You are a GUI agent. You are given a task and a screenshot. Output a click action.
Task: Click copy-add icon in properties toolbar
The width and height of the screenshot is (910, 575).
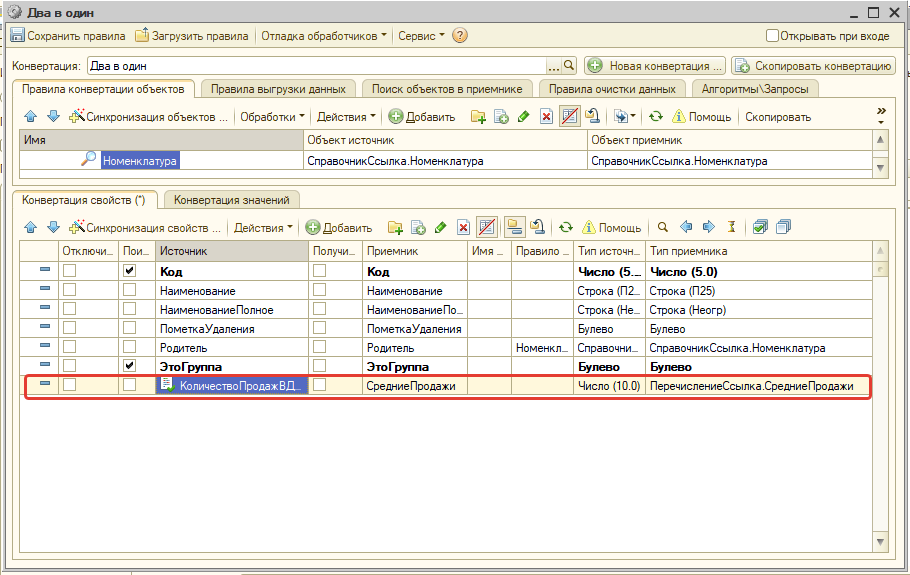418,227
